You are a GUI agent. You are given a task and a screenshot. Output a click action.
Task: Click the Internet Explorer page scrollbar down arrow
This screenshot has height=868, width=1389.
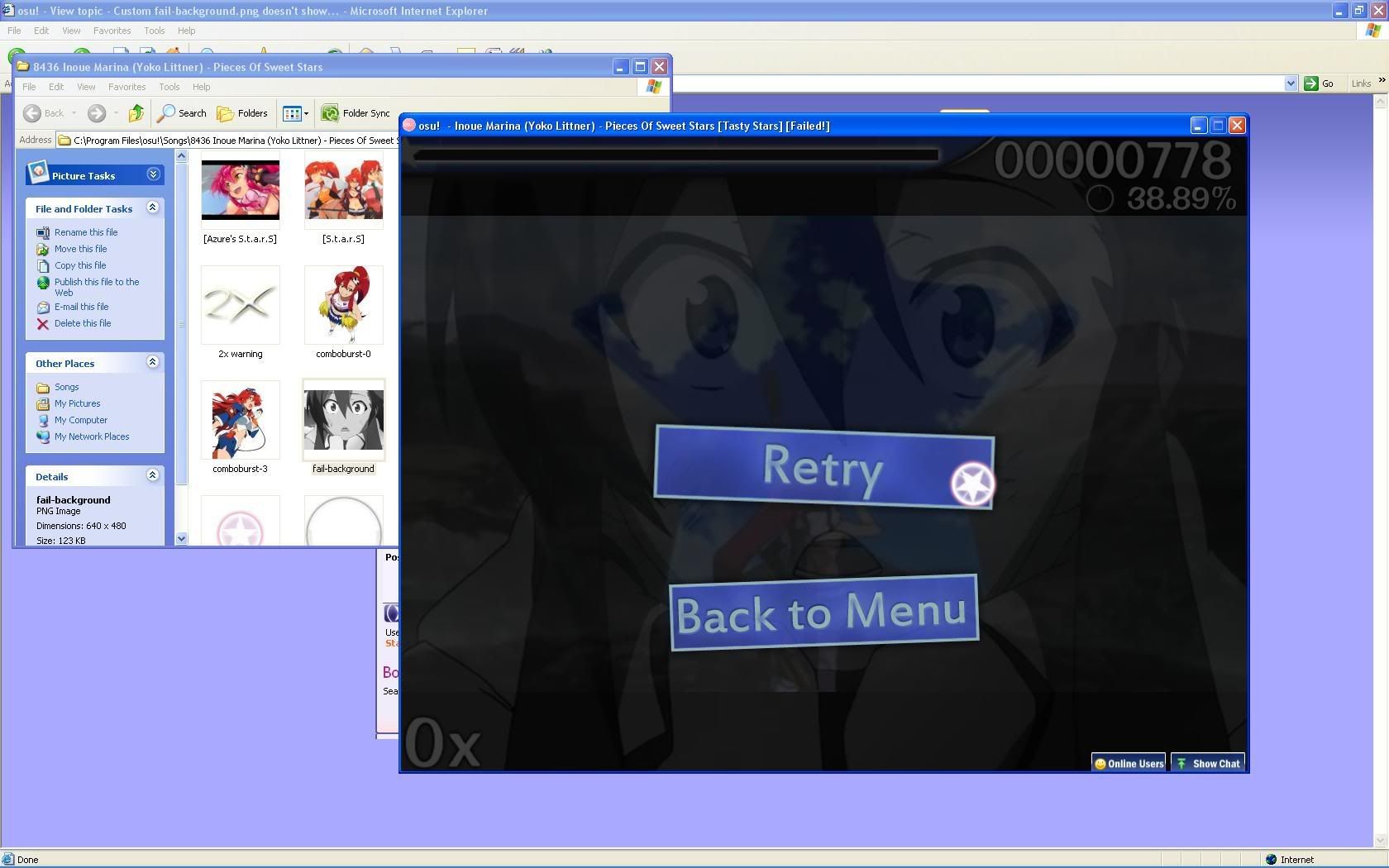tap(1380, 841)
